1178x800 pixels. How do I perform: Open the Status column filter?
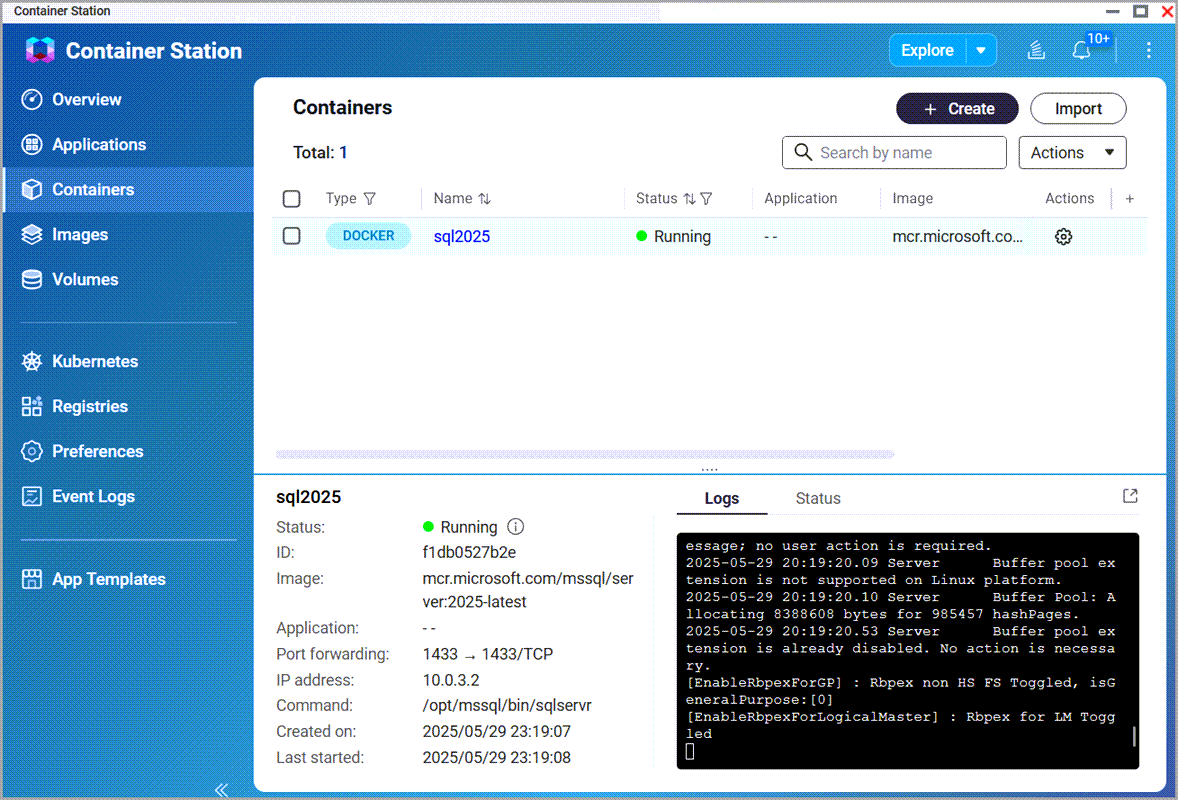706,198
